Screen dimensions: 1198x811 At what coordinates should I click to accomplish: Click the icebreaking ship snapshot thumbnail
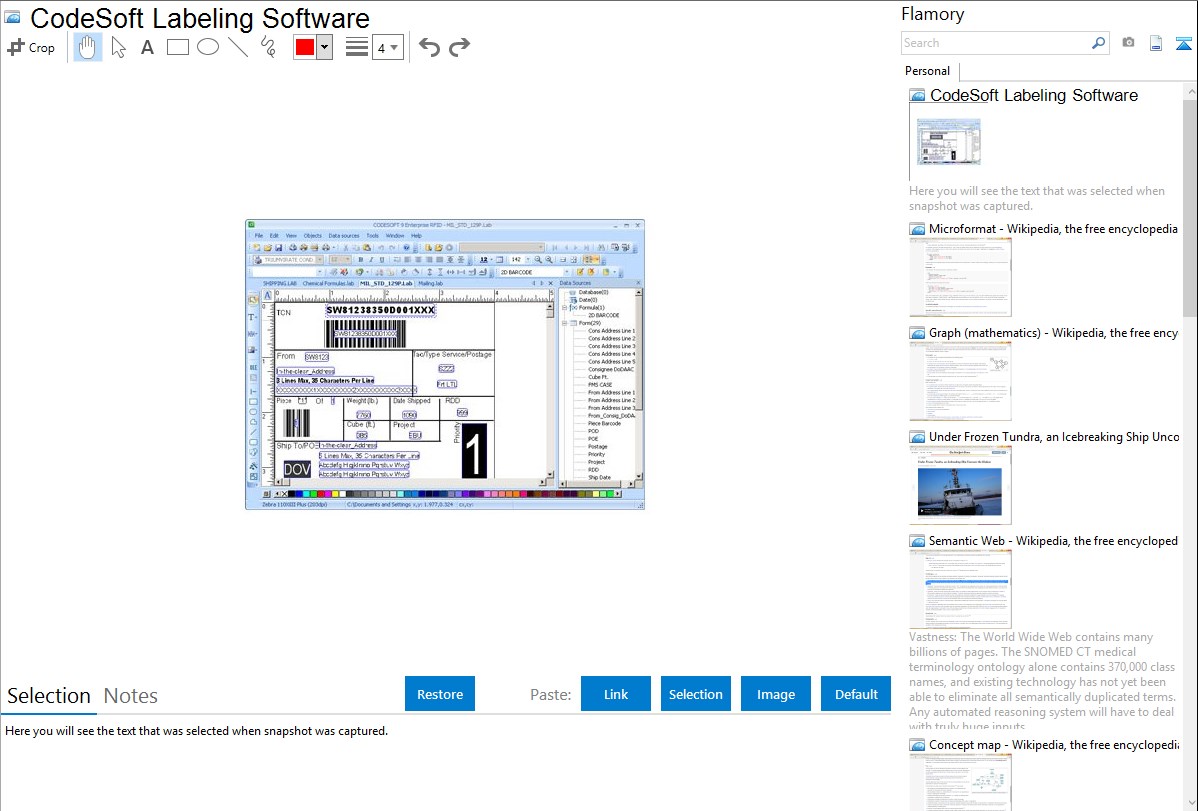tap(960, 485)
